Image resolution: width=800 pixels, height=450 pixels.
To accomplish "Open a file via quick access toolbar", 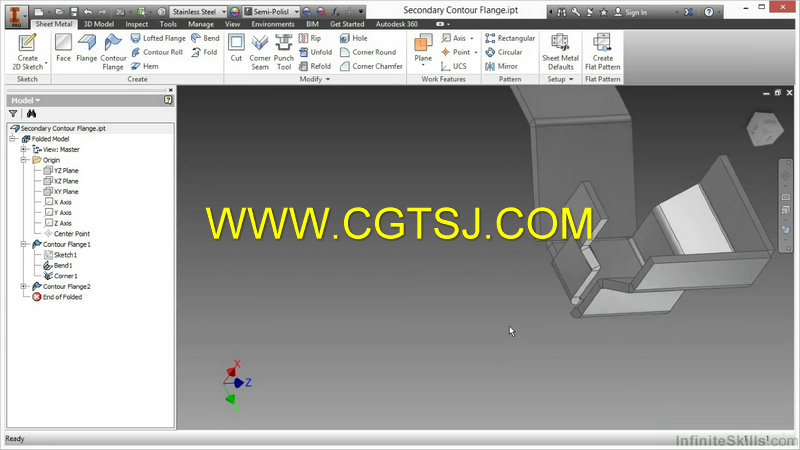I will tap(59, 11).
